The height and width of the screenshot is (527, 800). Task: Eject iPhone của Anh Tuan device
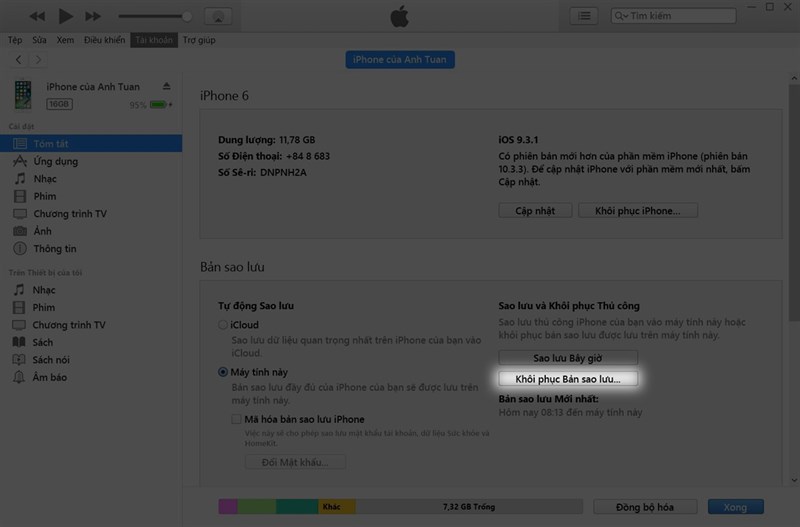click(166, 86)
